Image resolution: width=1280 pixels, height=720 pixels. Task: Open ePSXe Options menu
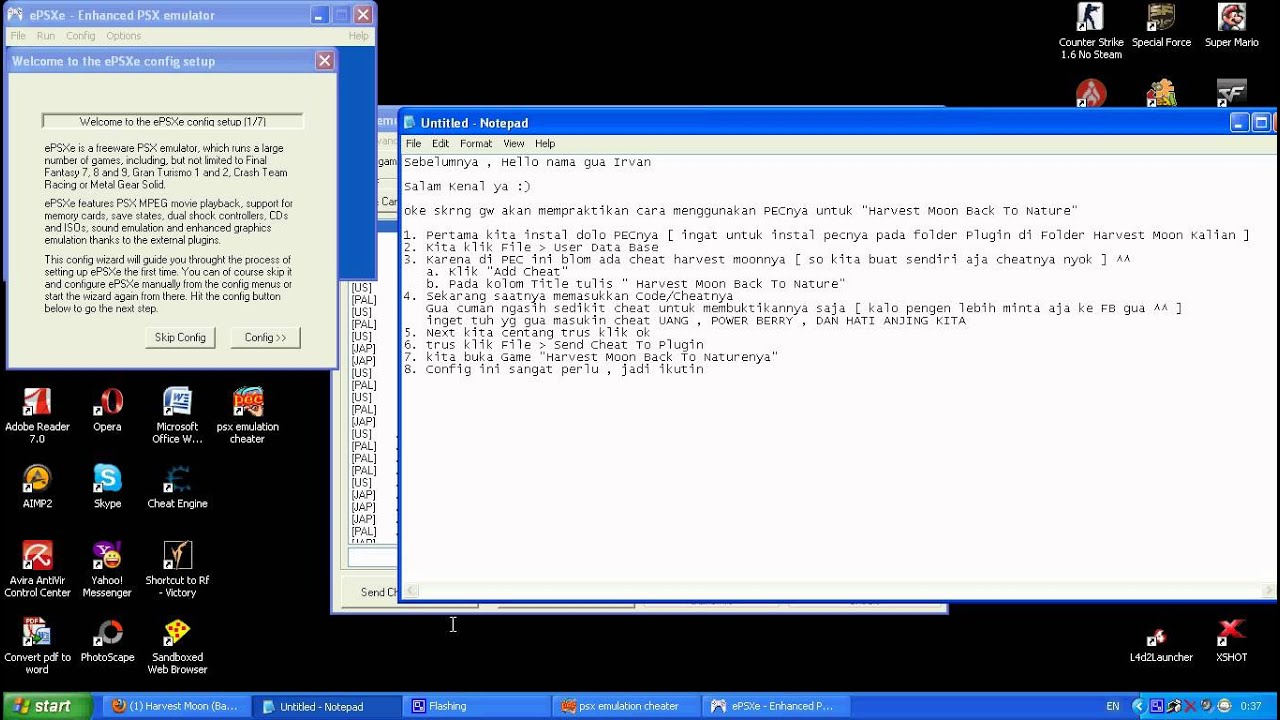[123, 36]
